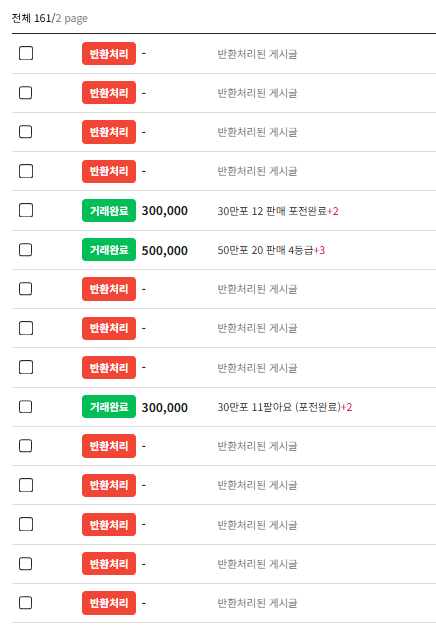Select the checkbox directly below the 500,000 row
436x626 pixels.
26,288
